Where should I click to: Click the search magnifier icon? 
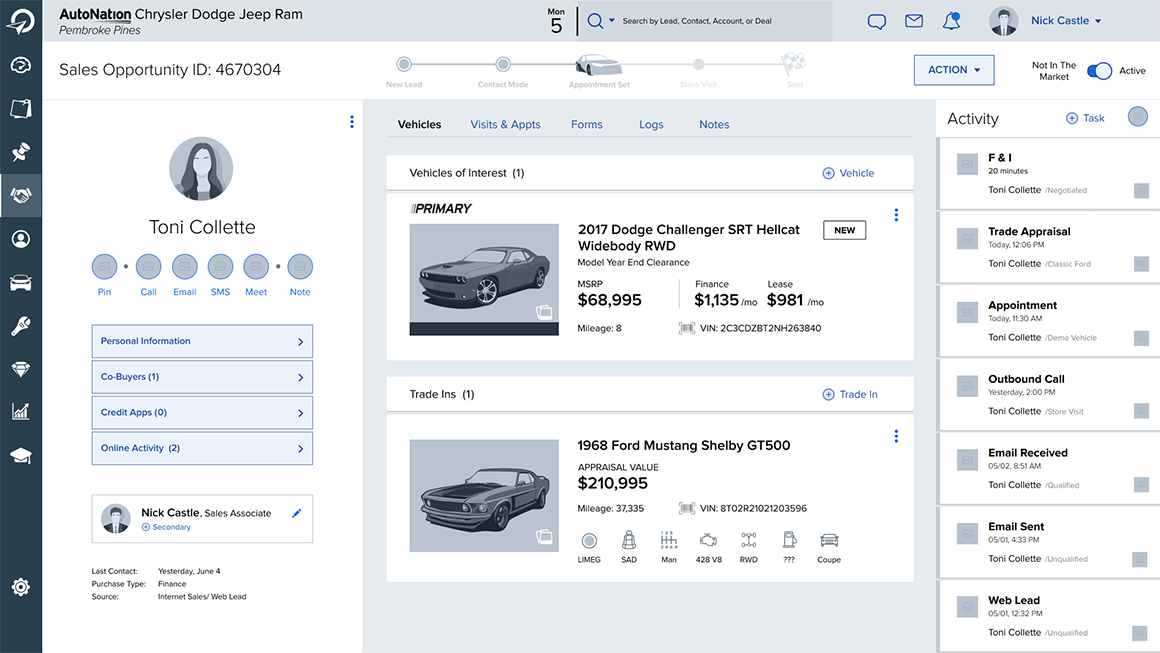(x=596, y=21)
